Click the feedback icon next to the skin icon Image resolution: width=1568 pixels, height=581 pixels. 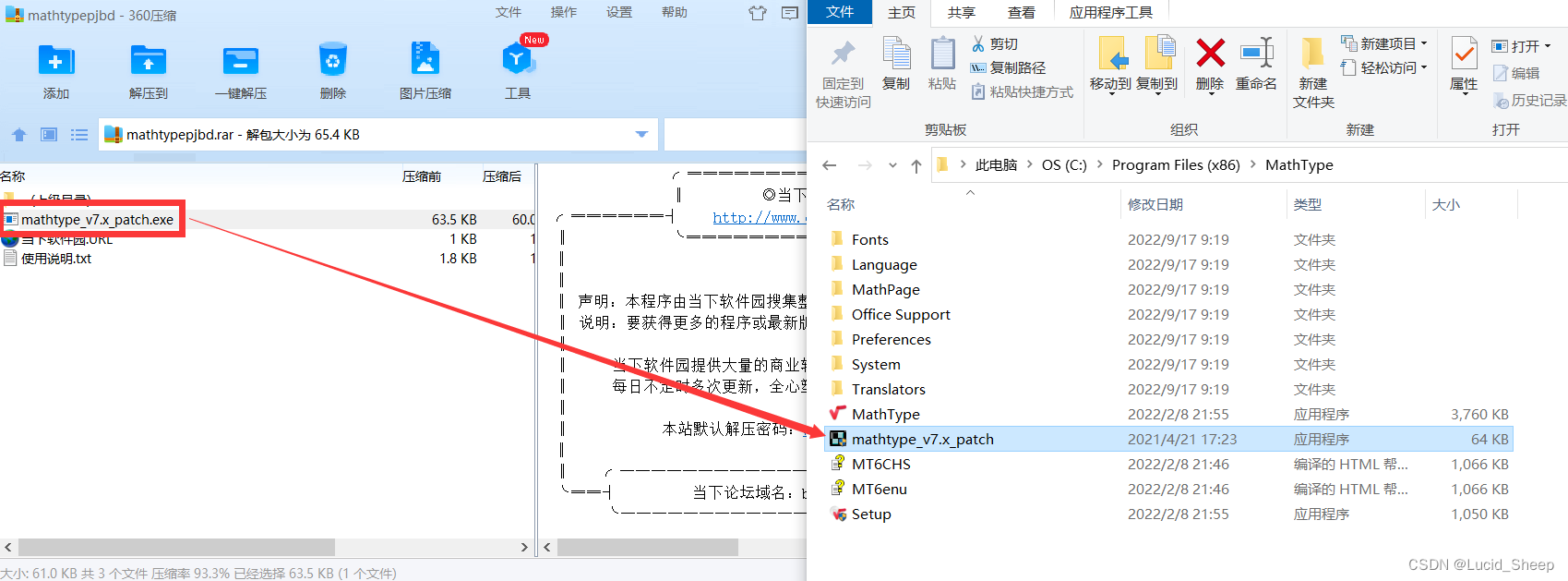pos(790,13)
